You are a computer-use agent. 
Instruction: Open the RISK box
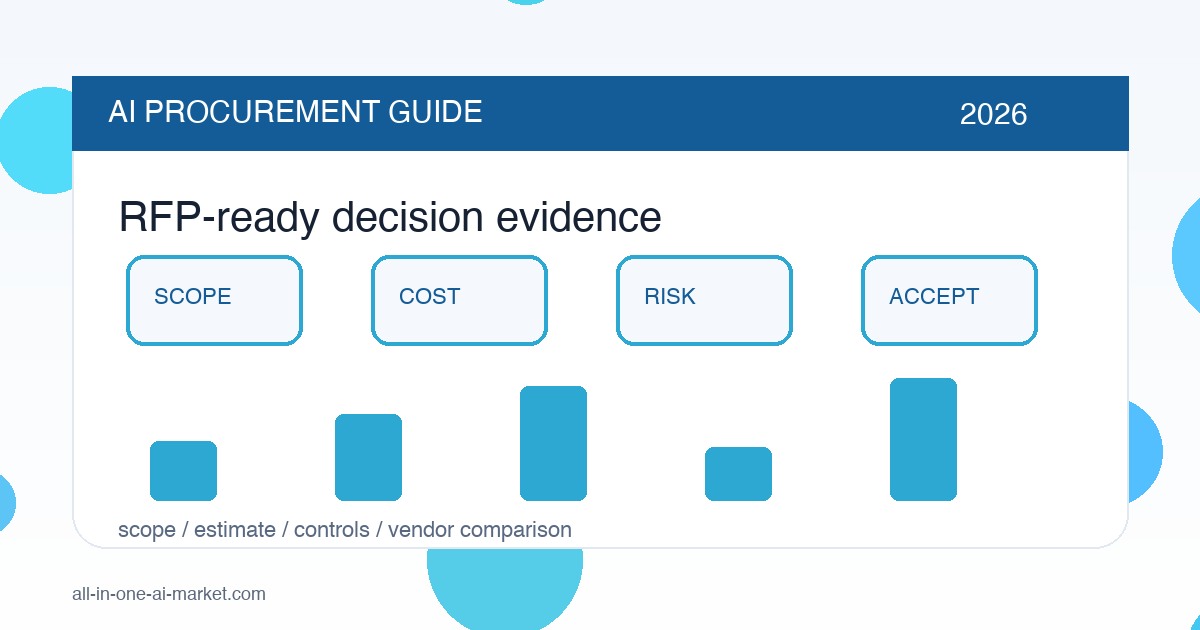tap(704, 300)
